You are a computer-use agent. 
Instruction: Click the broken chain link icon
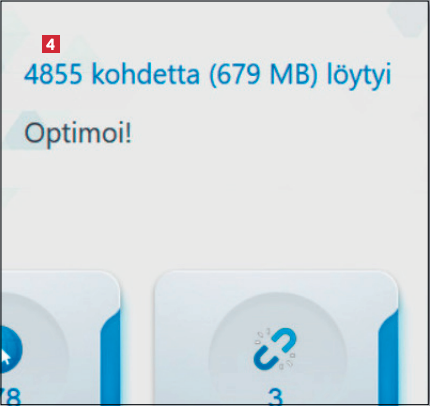275,349
